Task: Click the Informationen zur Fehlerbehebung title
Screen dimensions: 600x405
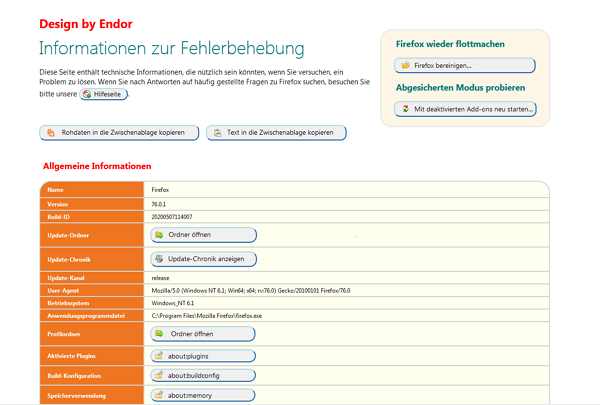Action: click(171, 49)
